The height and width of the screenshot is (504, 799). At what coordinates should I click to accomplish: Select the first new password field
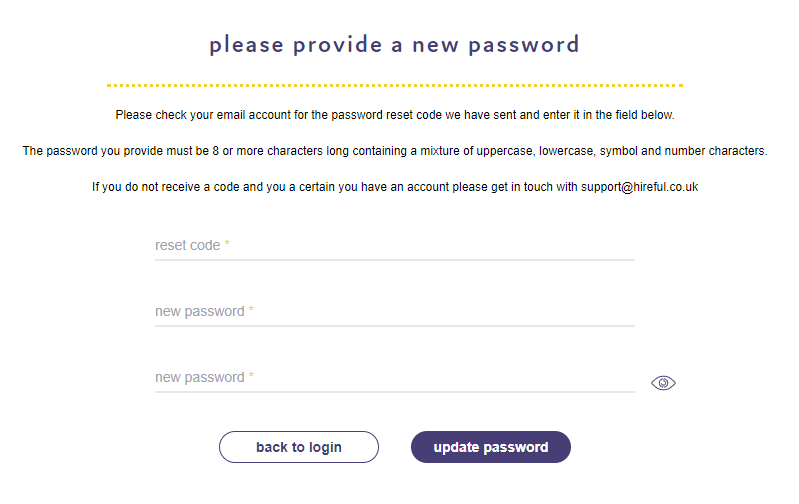click(395, 311)
